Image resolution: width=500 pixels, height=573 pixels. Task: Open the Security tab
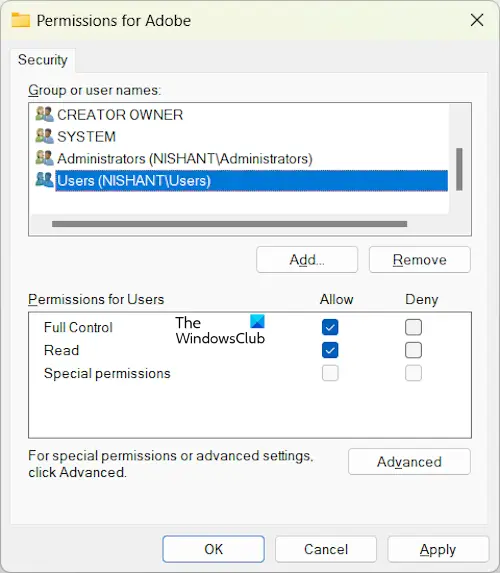[43, 60]
